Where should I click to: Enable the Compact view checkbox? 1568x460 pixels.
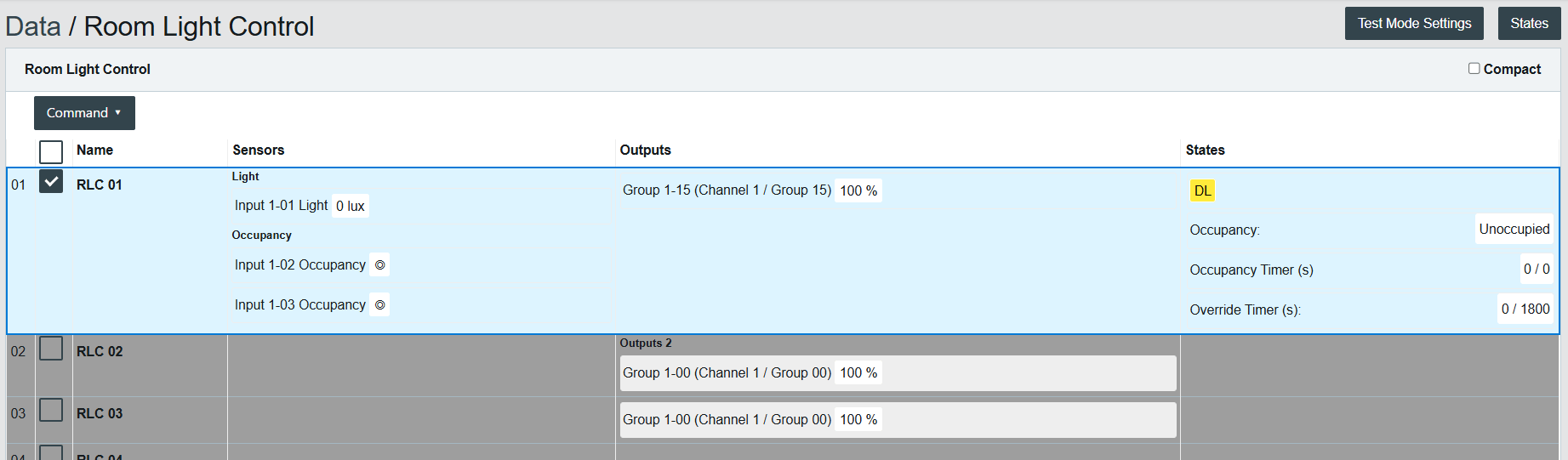point(1474,69)
